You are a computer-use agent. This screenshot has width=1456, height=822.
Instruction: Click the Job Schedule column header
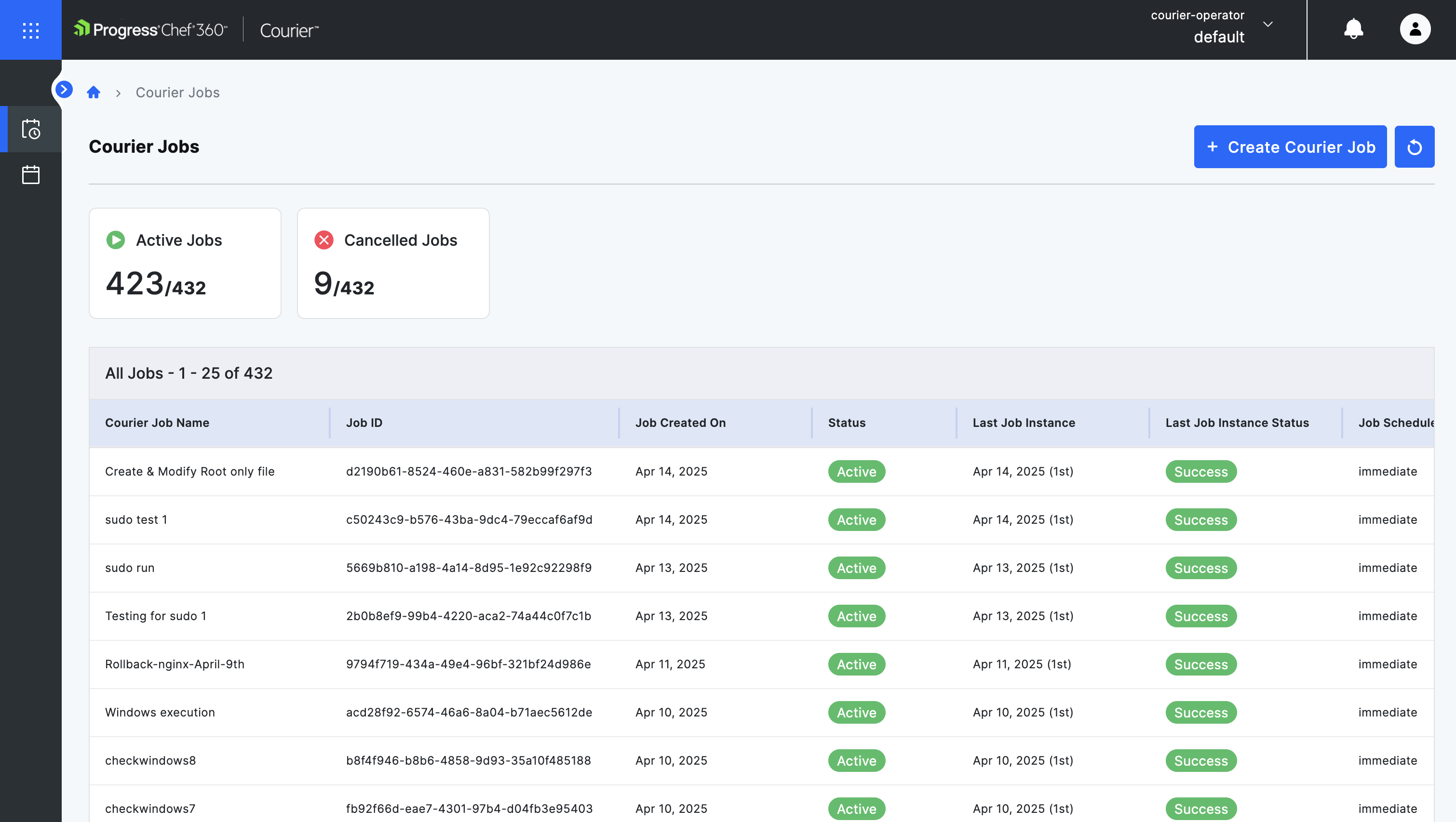click(1396, 423)
